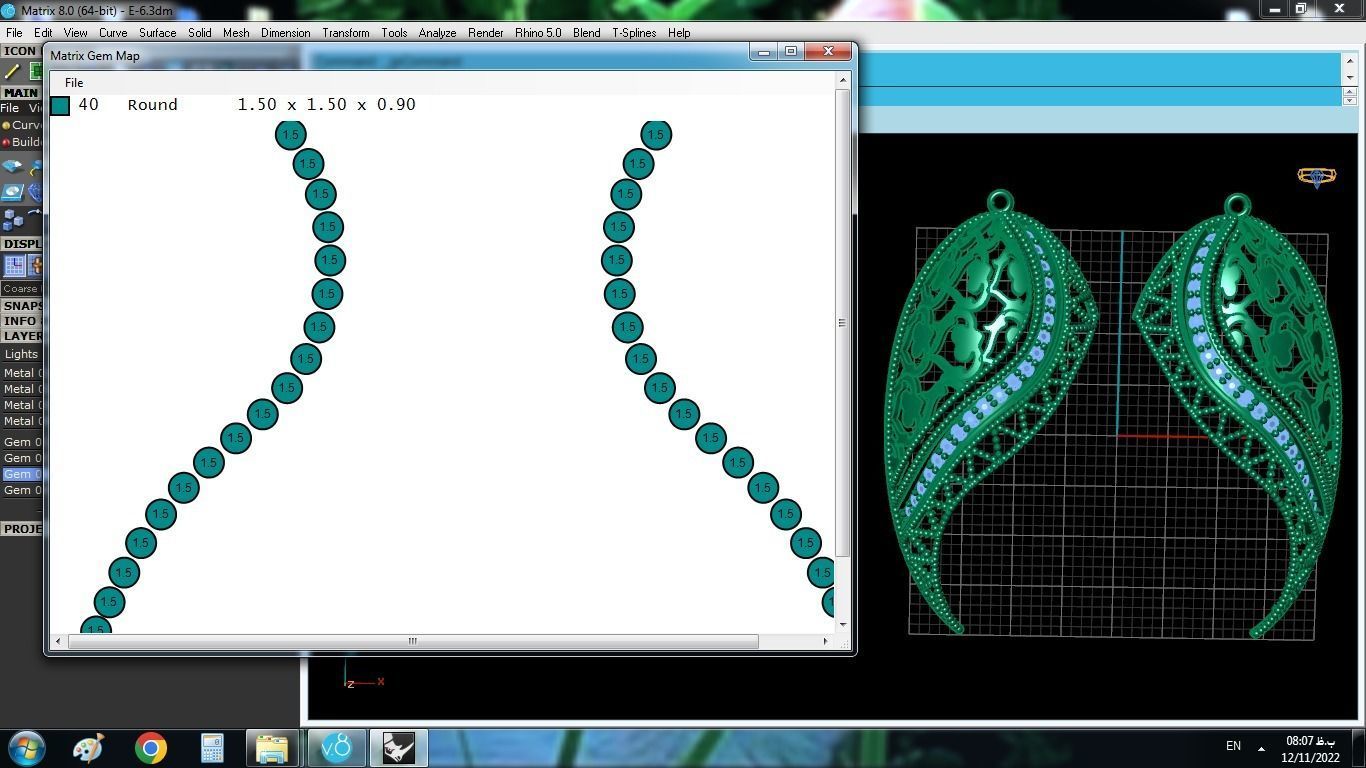Click the blue gem icon in the main panel
Image resolution: width=1366 pixels, height=768 pixels.
point(12,167)
